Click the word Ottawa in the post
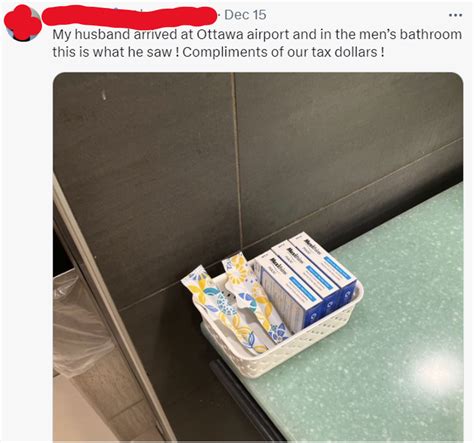The height and width of the screenshot is (443, 474). point(220,35)
